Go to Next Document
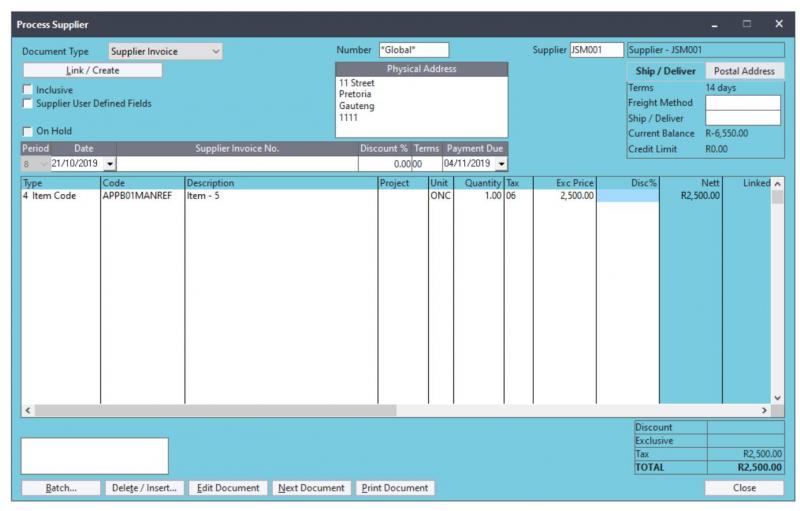The image size is (800, 511). (x=311, y=488)
